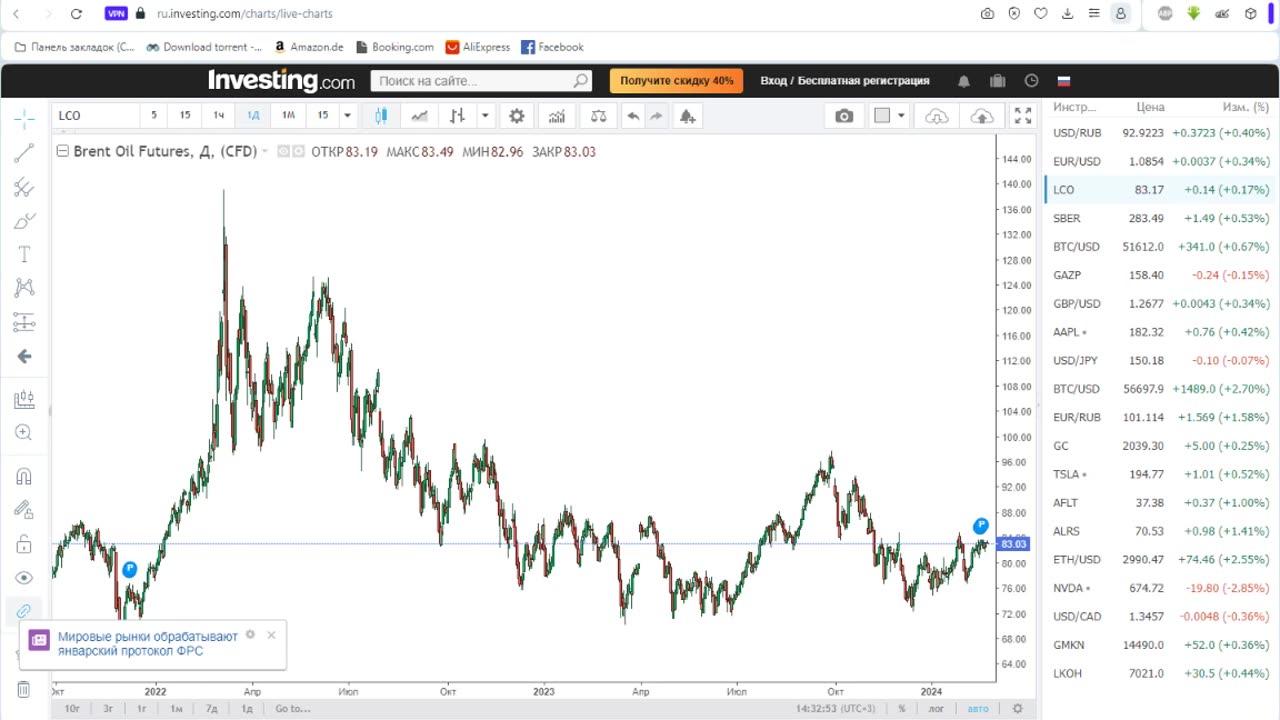
Task: Toggle magnet mode in the left toolbar
Action: (24, 477)
